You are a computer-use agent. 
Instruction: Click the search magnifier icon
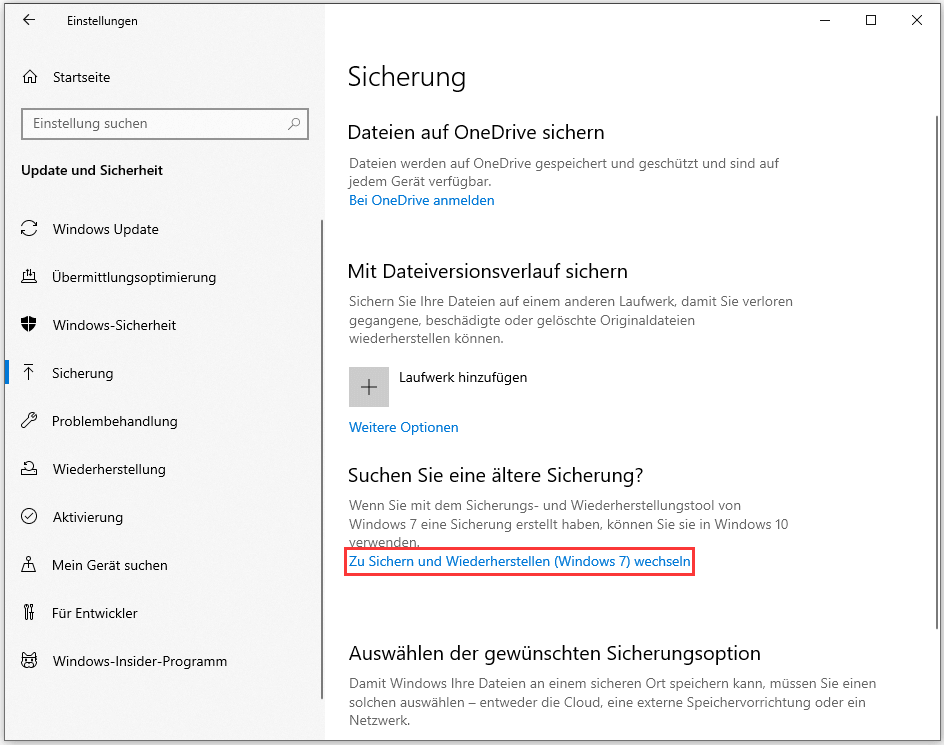(x=293, y=123)
